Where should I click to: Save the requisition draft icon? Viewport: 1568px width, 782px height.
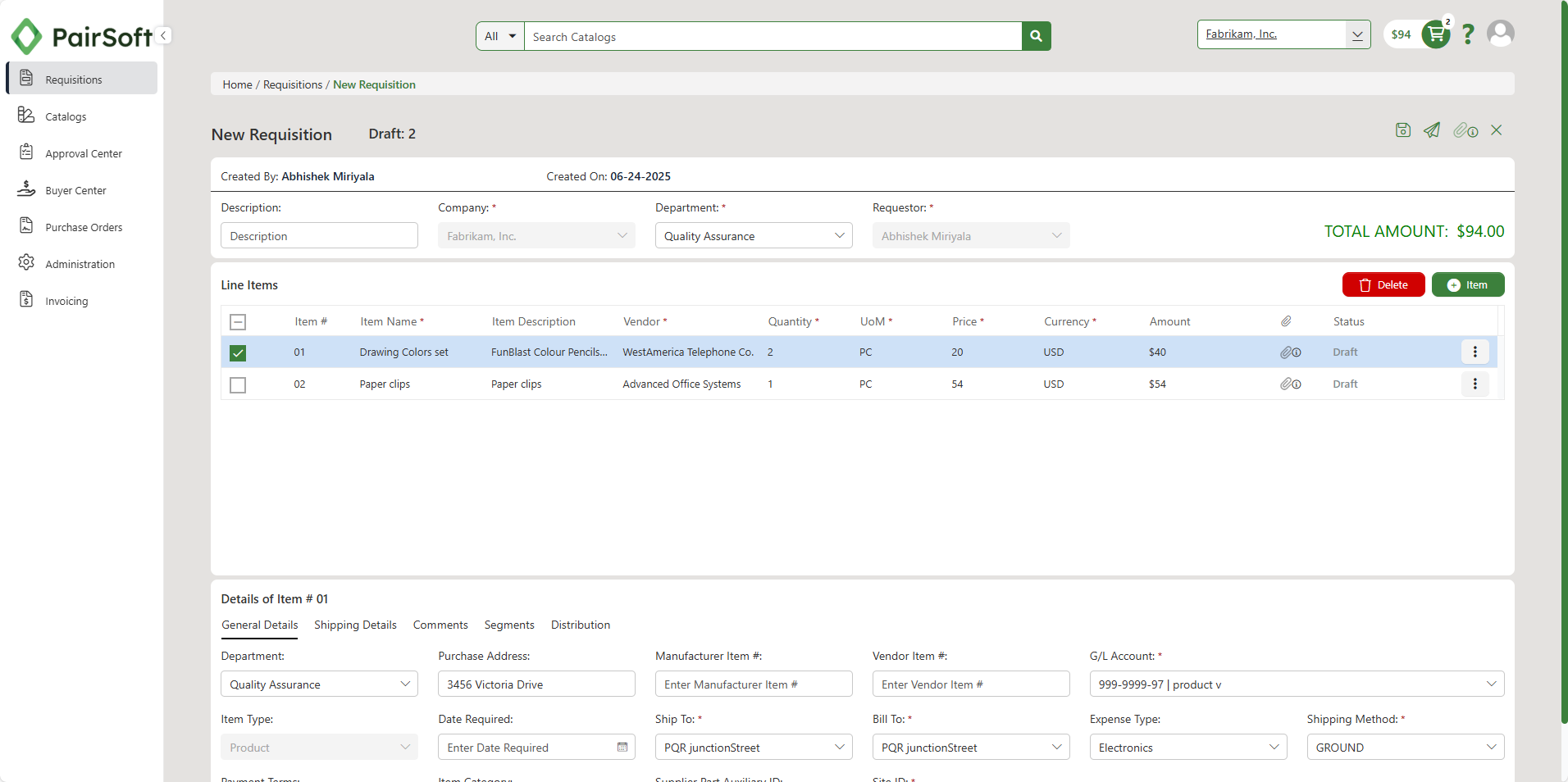click(1403, 130)
